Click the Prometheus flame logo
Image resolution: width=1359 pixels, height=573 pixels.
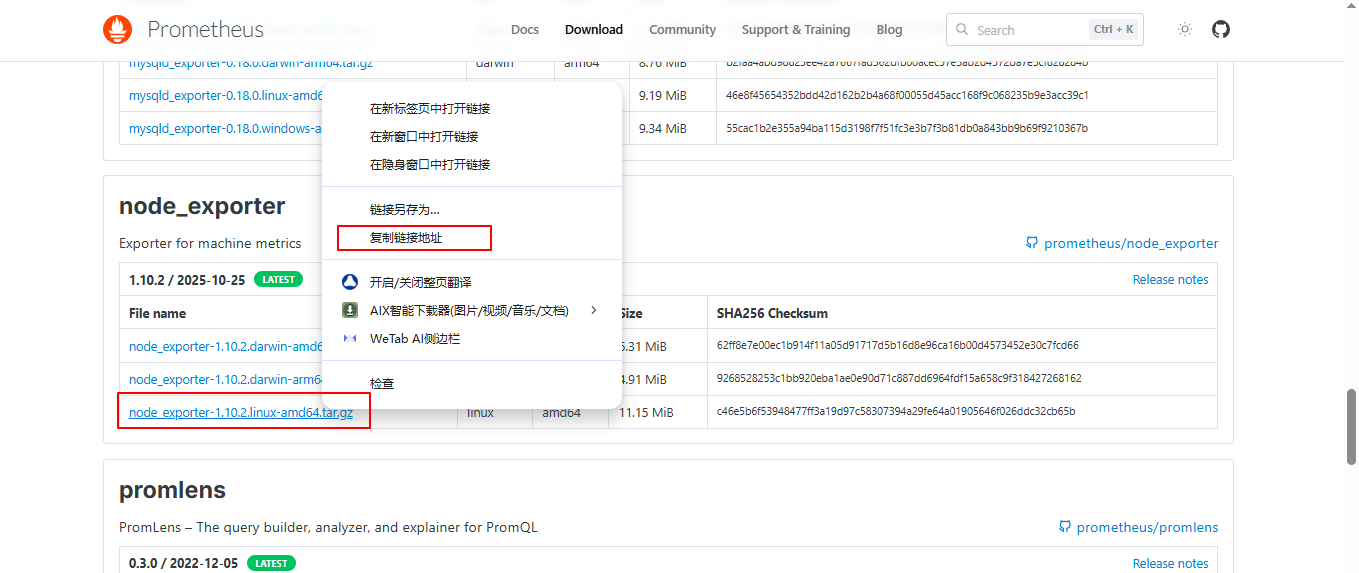(117, 30)
